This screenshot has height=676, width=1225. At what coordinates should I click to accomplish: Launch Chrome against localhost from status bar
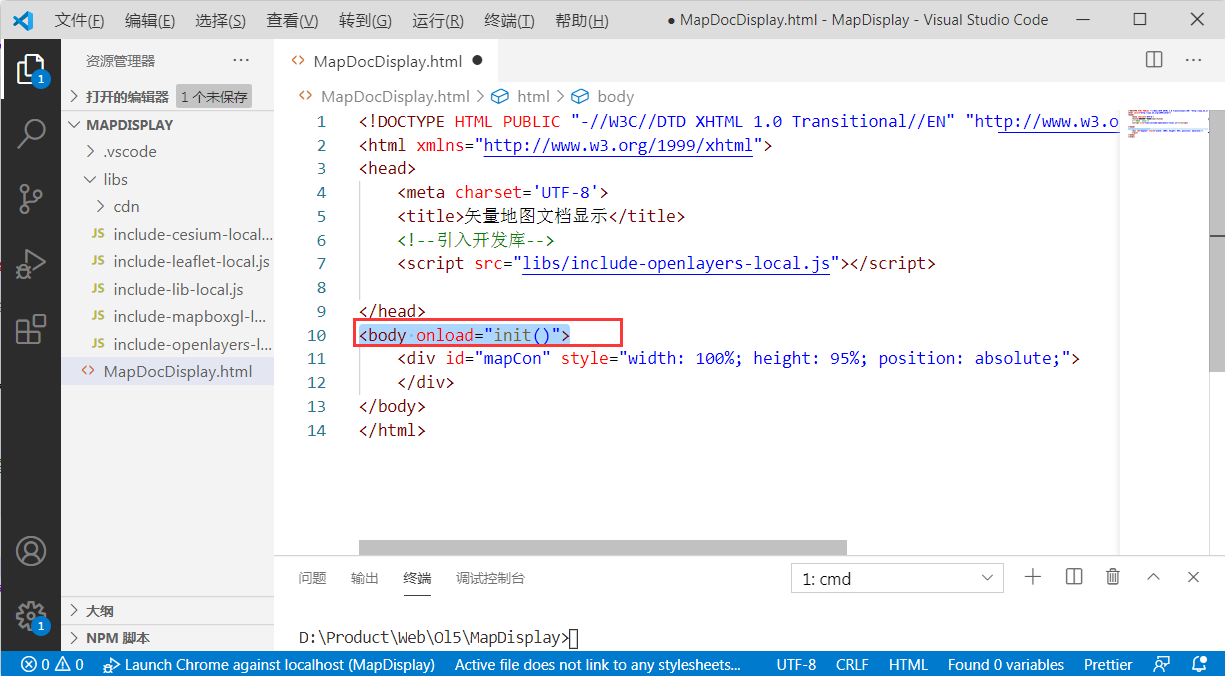[x=270, y=664]
